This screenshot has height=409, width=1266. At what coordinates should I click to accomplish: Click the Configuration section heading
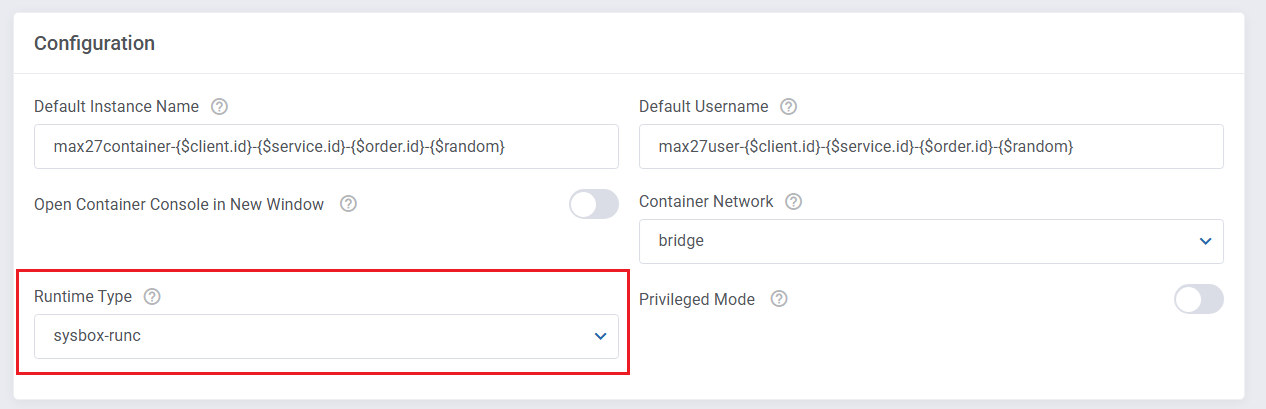94,43
